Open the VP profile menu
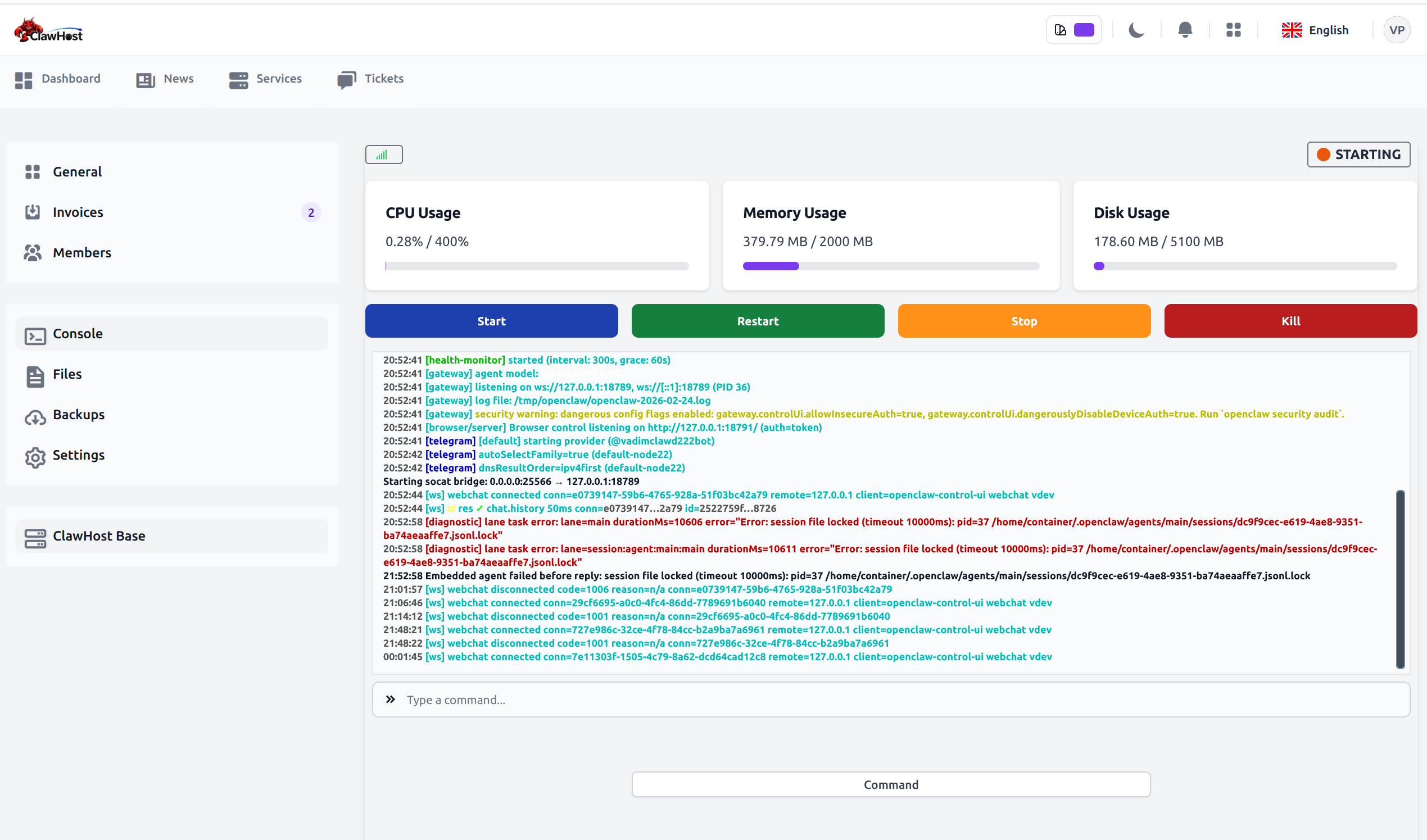Screen dimensions: 1427x840 click(1397, 29)
